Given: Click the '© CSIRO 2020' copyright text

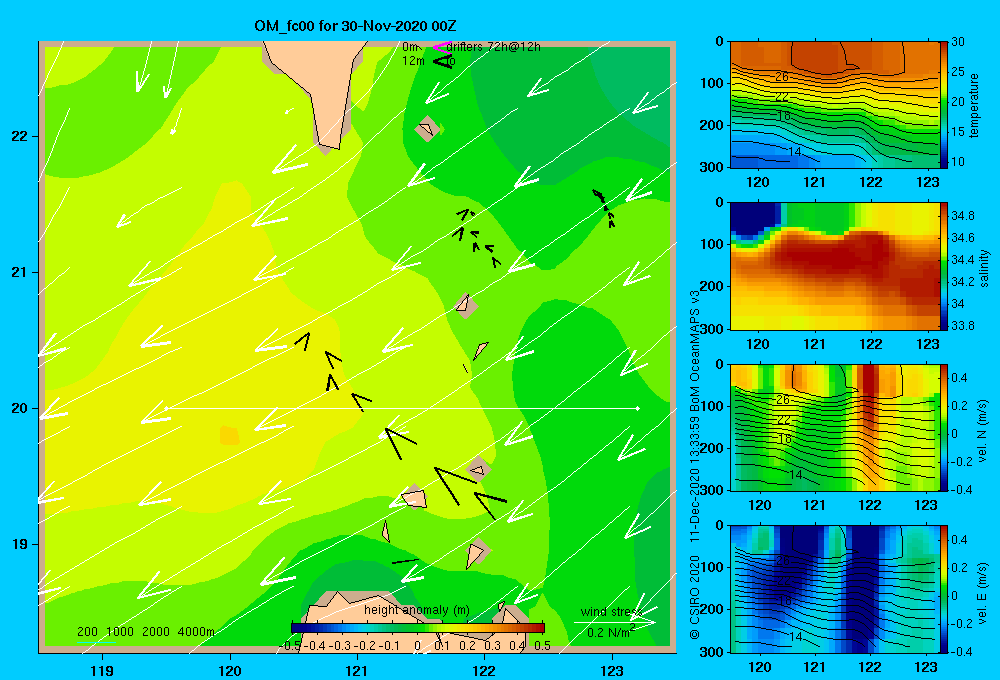Looking at the screenshot, I should (695, 597).
